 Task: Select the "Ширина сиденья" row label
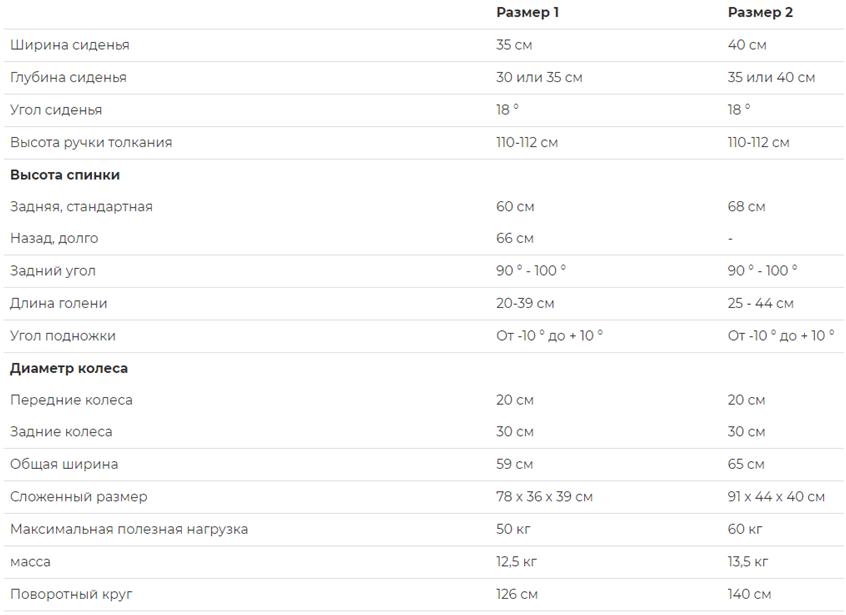[x=70, y=45]
